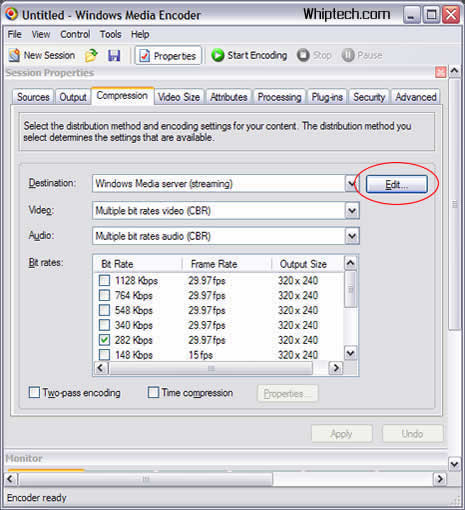Screen dimensions: 465x510
Task: Uncheck the 282 Kbps bit rate
Action: click(x=104, y=340)
